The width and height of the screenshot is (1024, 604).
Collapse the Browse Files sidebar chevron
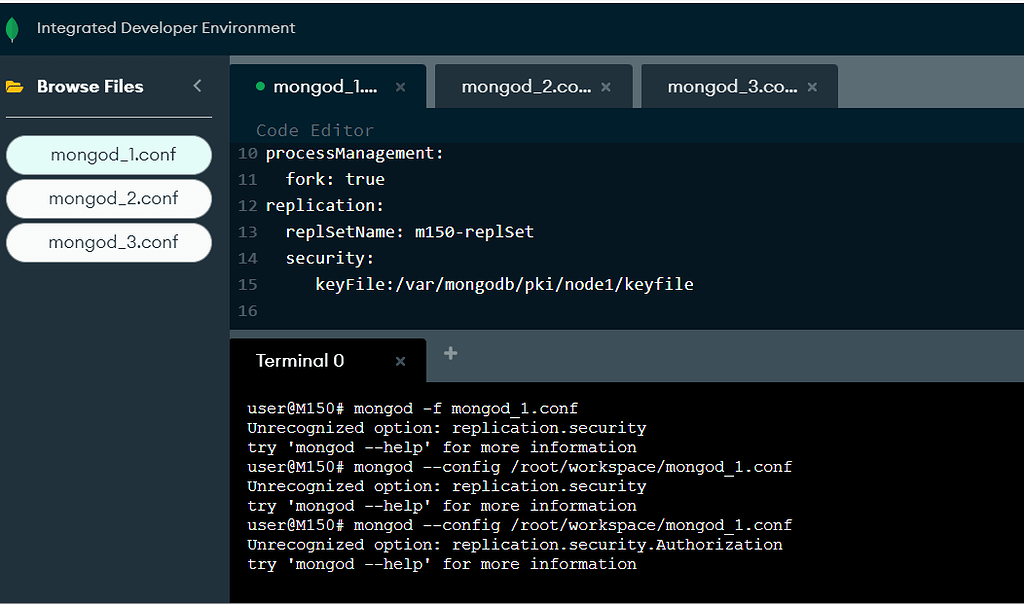(197, 86)
